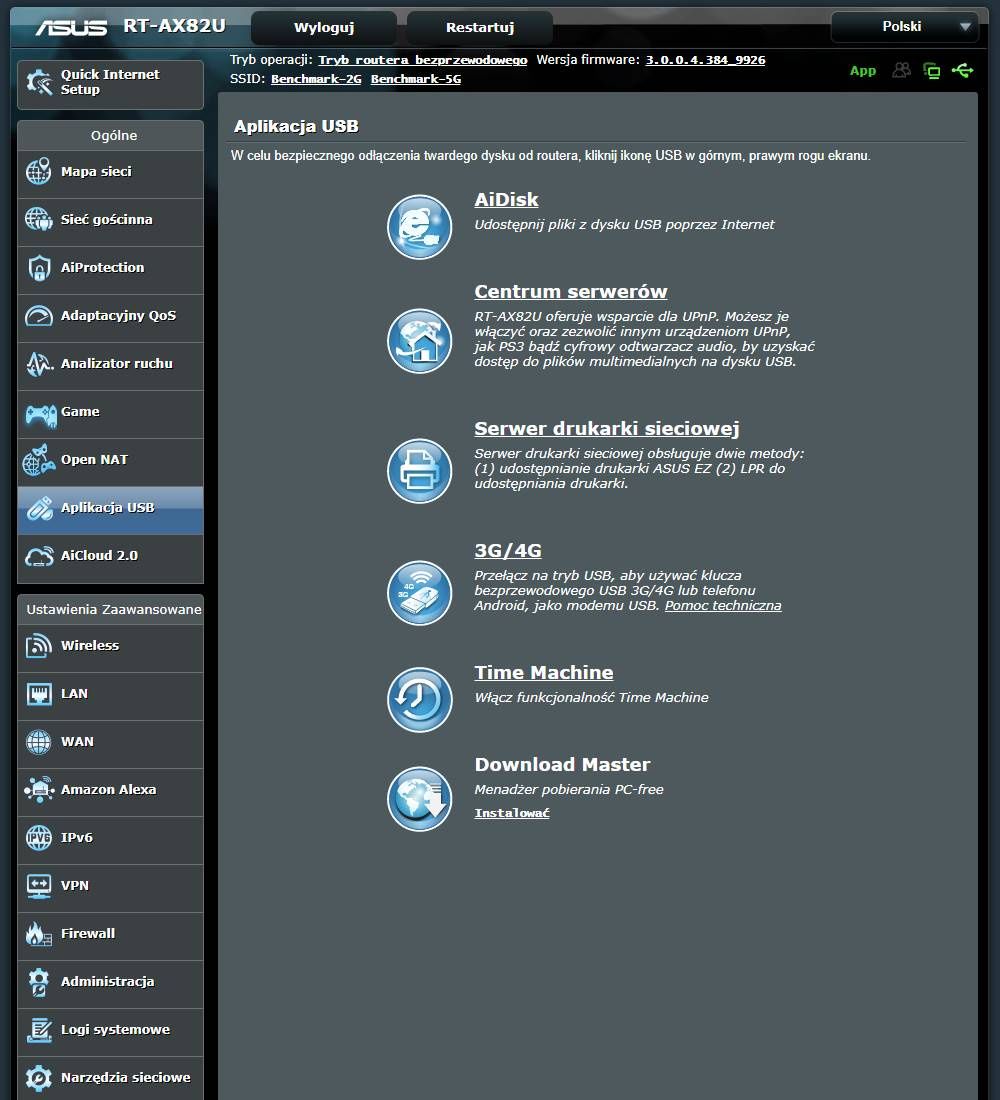Click the Game controller icon
Image resolution: width=1000 pixels, height=1100 pixels.
[x=40, y=415]
